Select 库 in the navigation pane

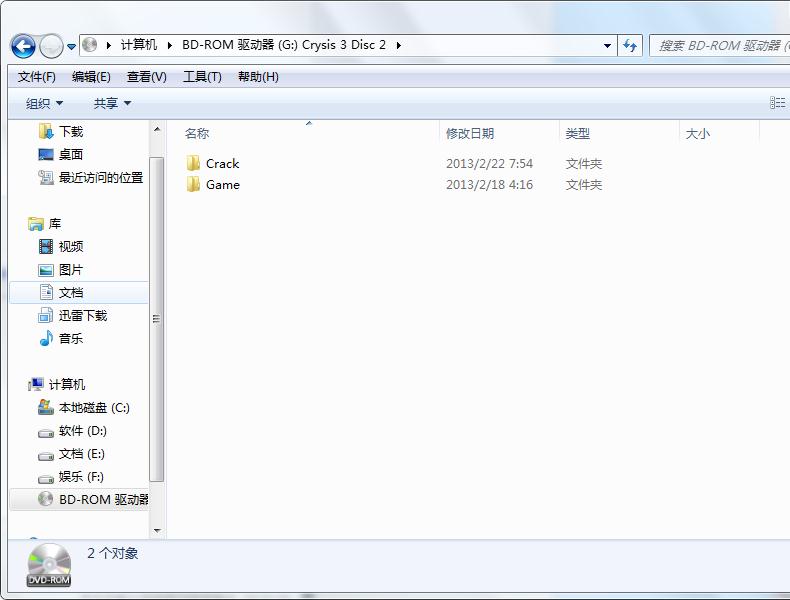coord(54,223)
